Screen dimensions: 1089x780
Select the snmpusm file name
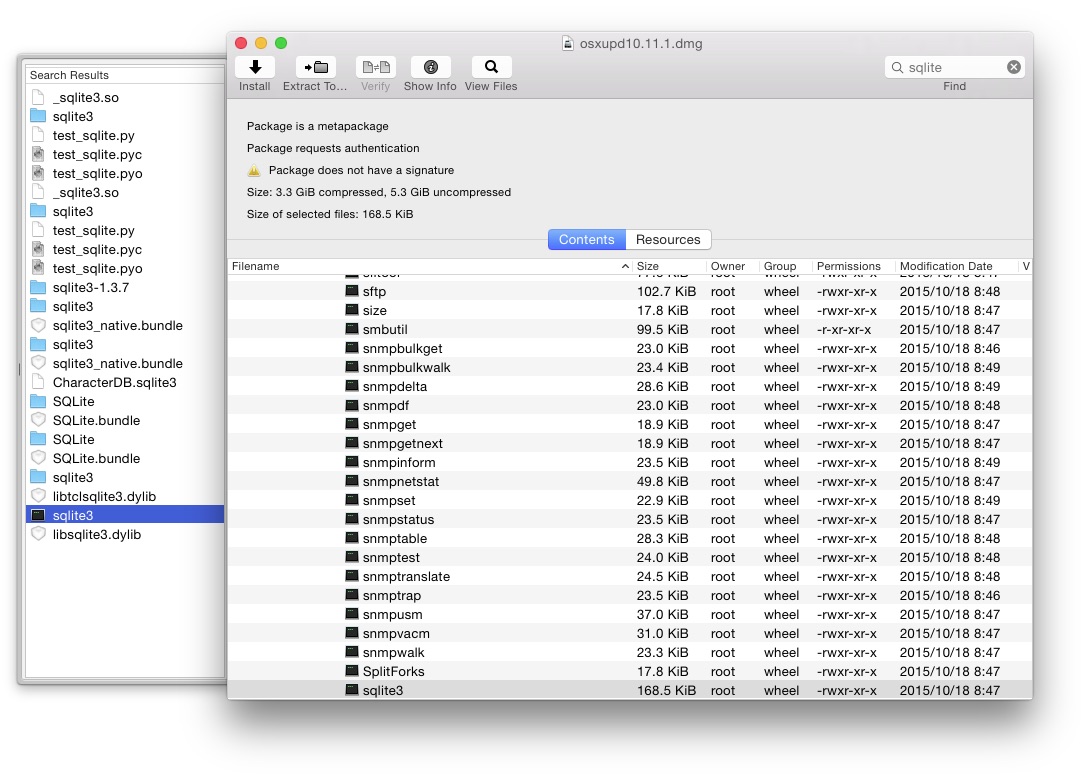click(392, 615)
